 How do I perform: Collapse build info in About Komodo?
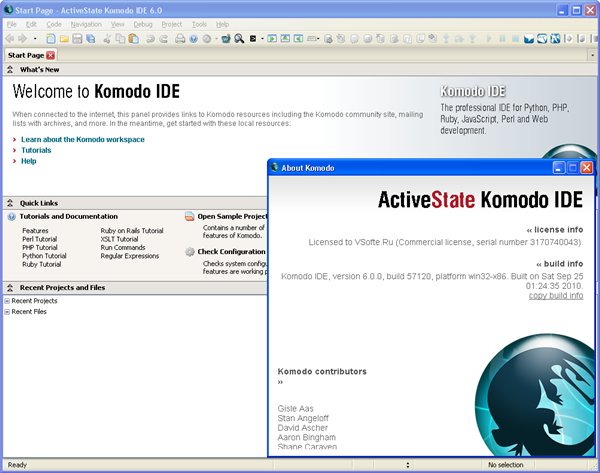tap(539, 264)
